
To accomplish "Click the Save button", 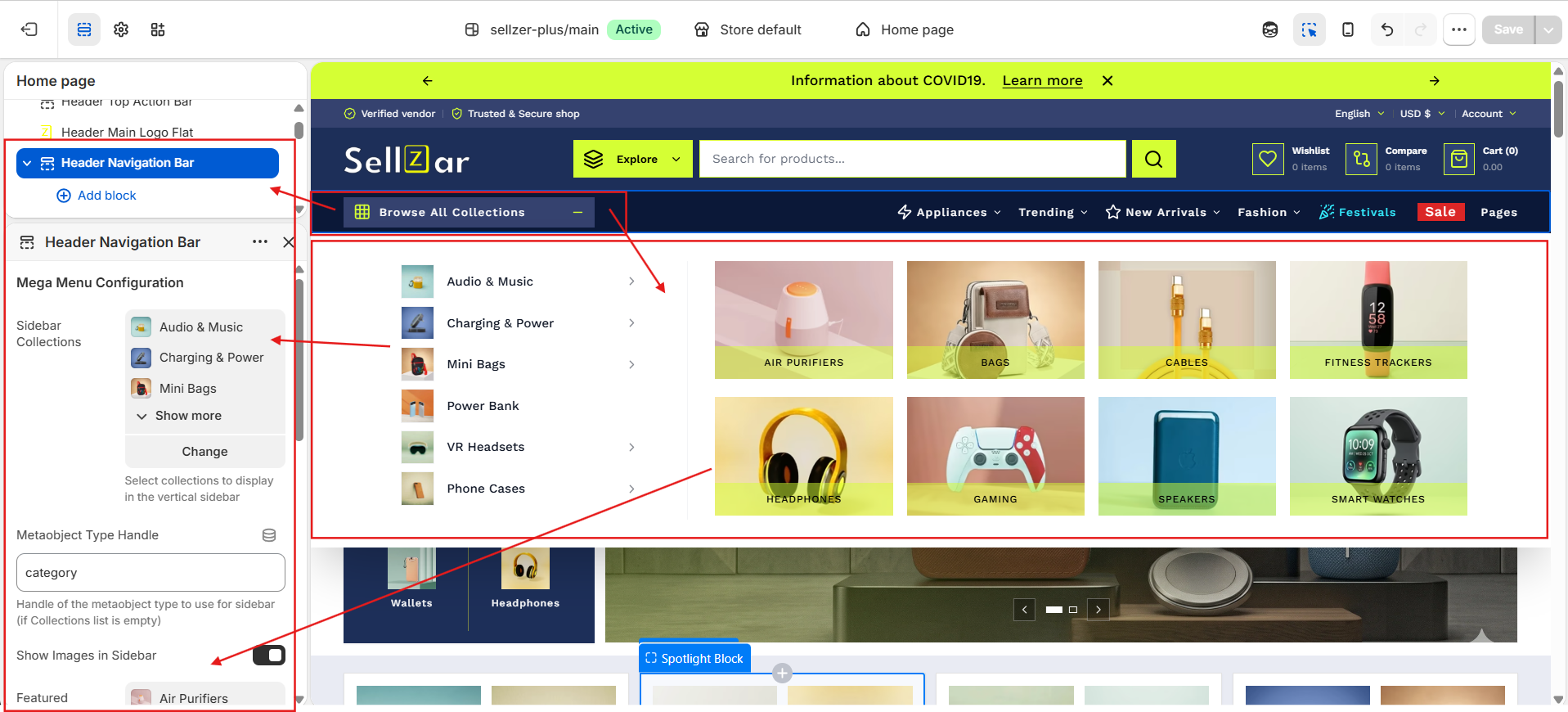I will pos(1508,29).
